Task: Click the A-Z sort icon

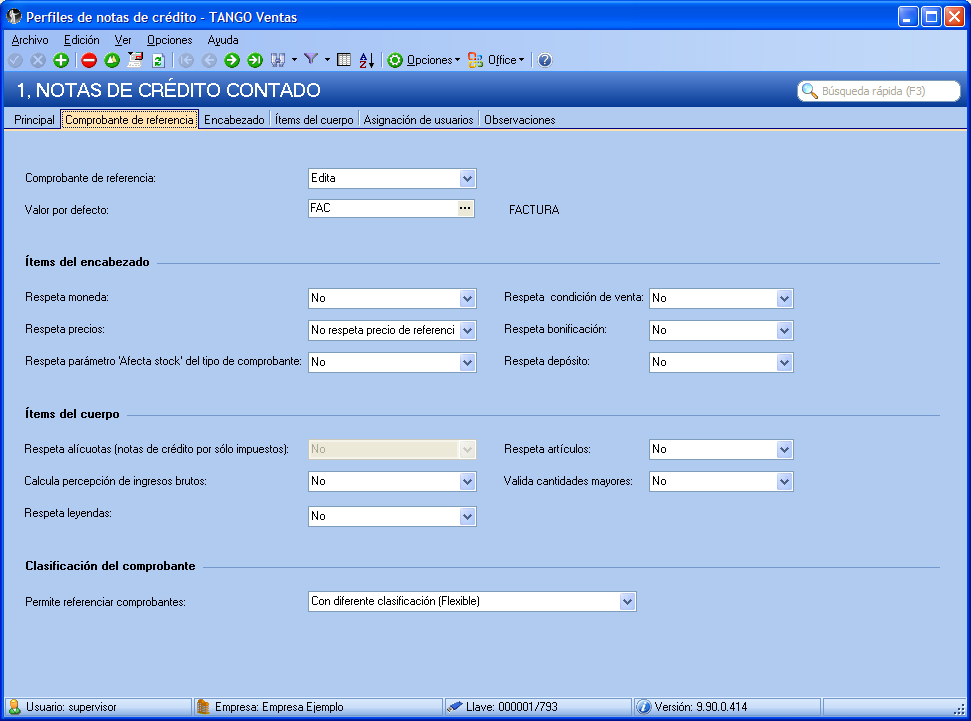Action: click(x=367, y=60)
